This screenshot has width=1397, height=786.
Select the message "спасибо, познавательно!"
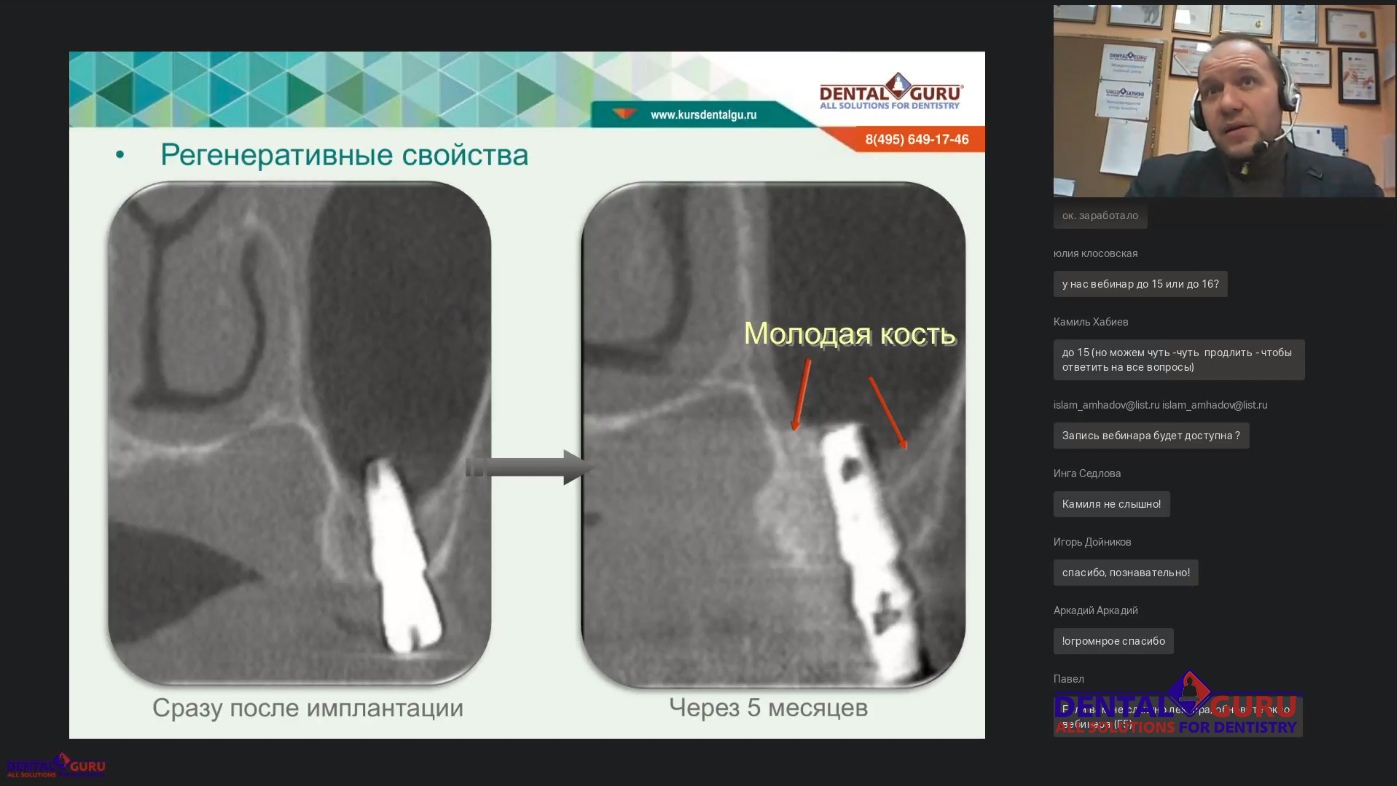point(1126,572)
